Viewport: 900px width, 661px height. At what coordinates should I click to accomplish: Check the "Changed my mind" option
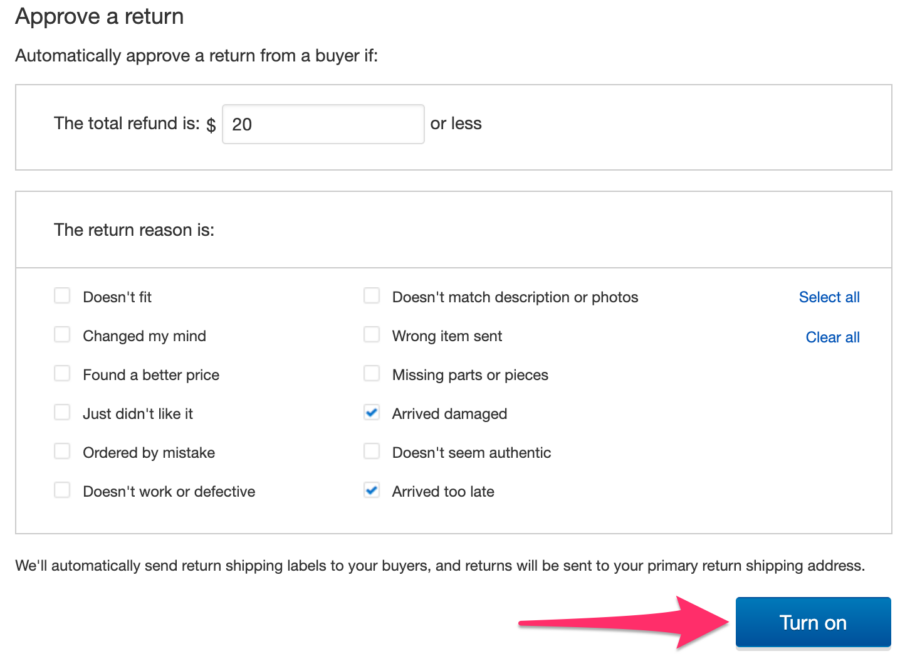pos(62,335)
